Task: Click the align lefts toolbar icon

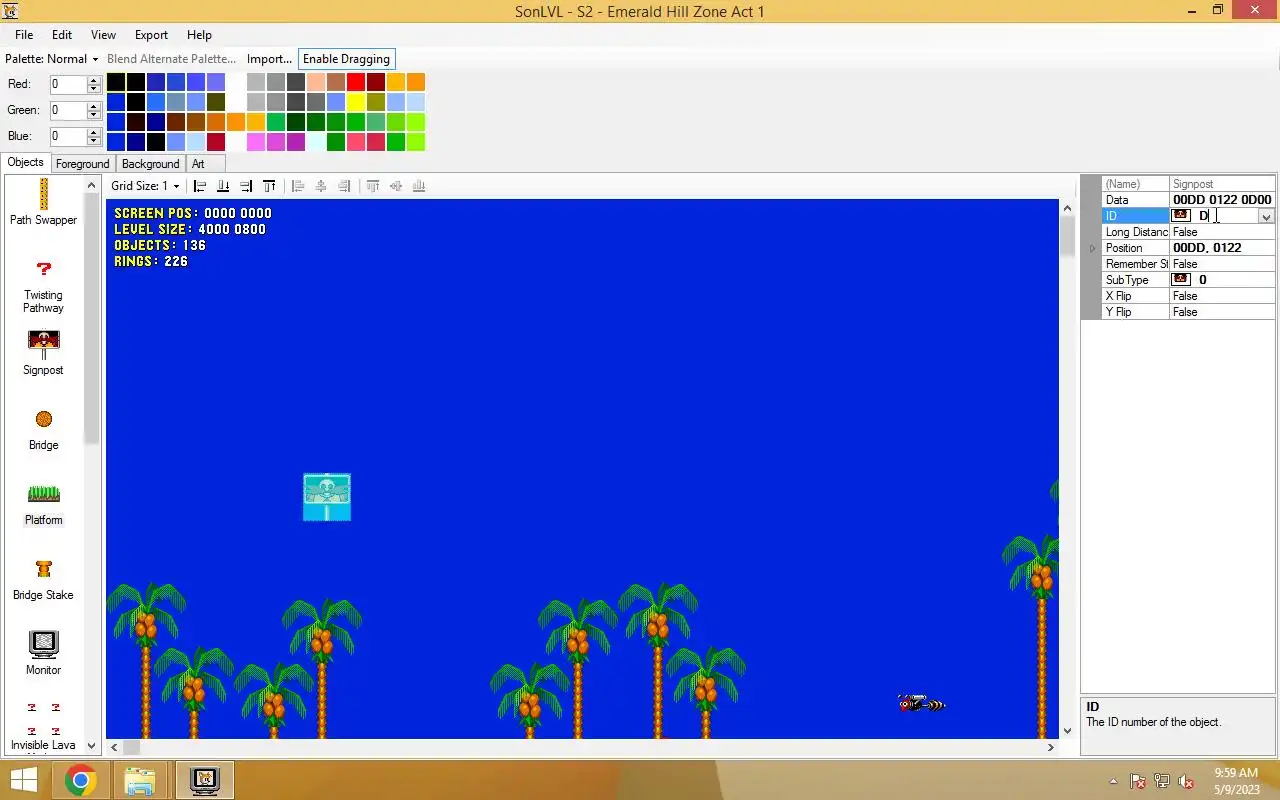Action: pyautogui.click(x=200, y=186)
